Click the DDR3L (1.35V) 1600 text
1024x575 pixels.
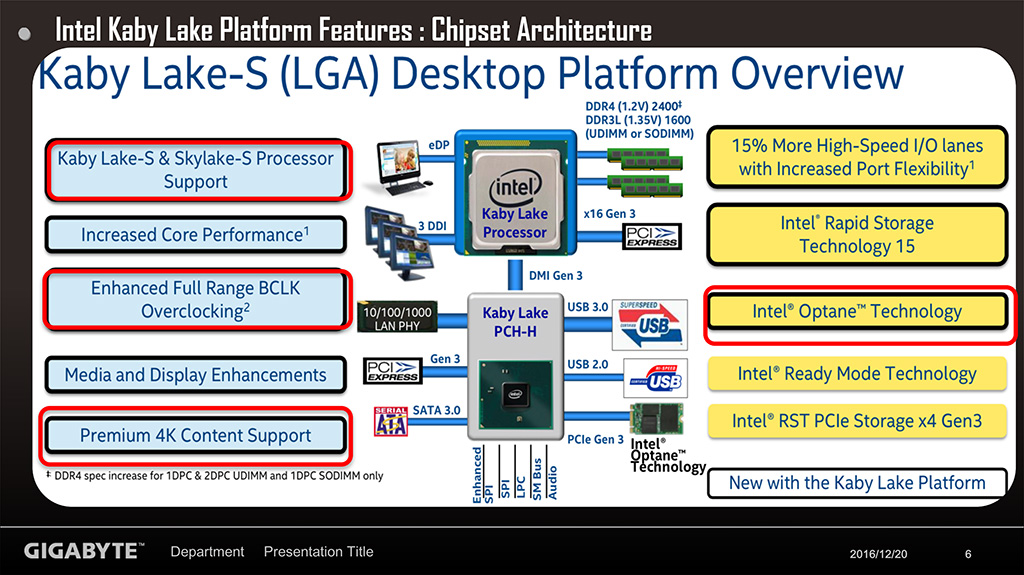(638, 120)
